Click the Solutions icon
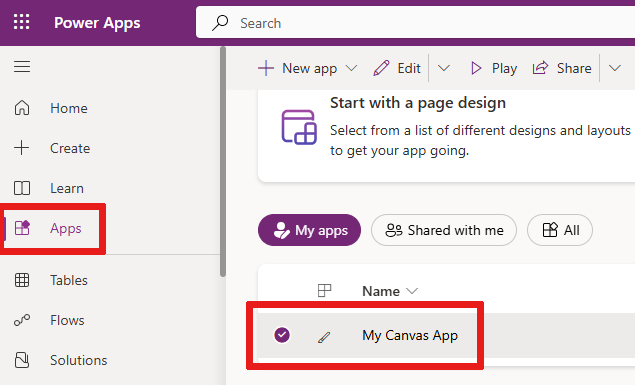 pyautogui.click(x=22, y=360)
